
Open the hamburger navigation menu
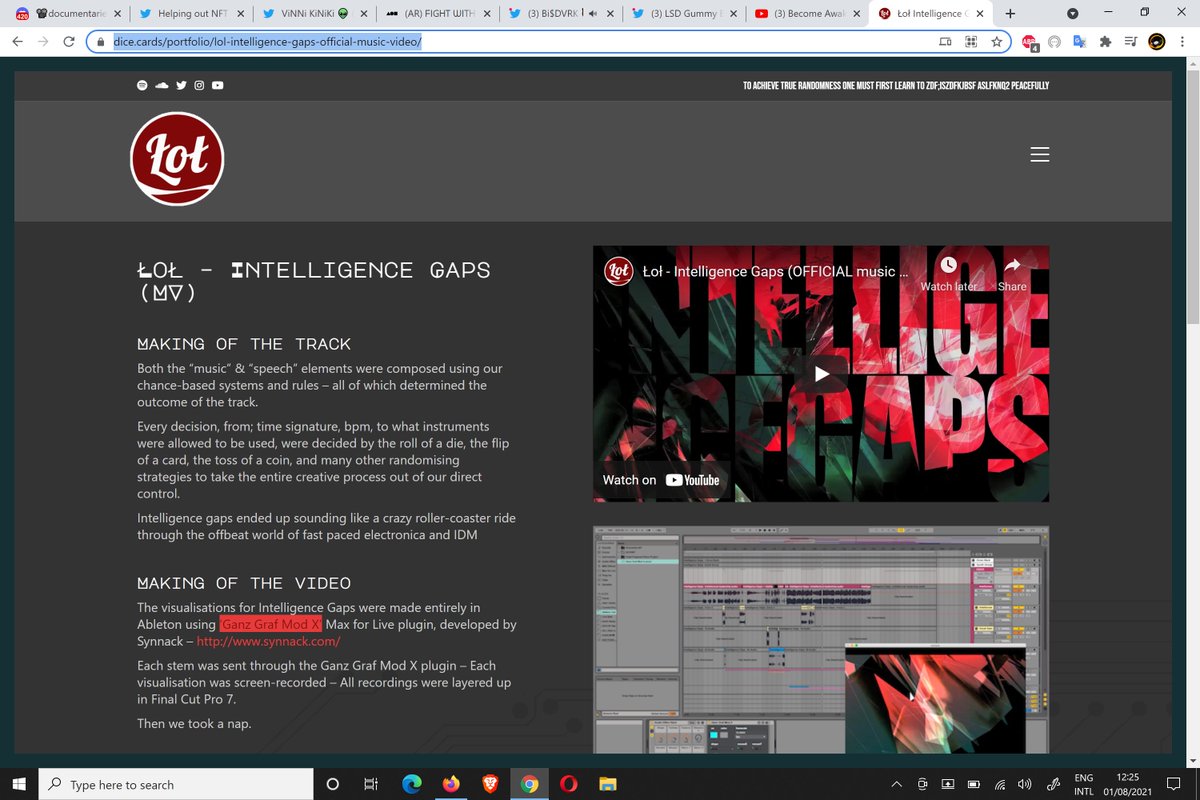tap(1039, 154)
